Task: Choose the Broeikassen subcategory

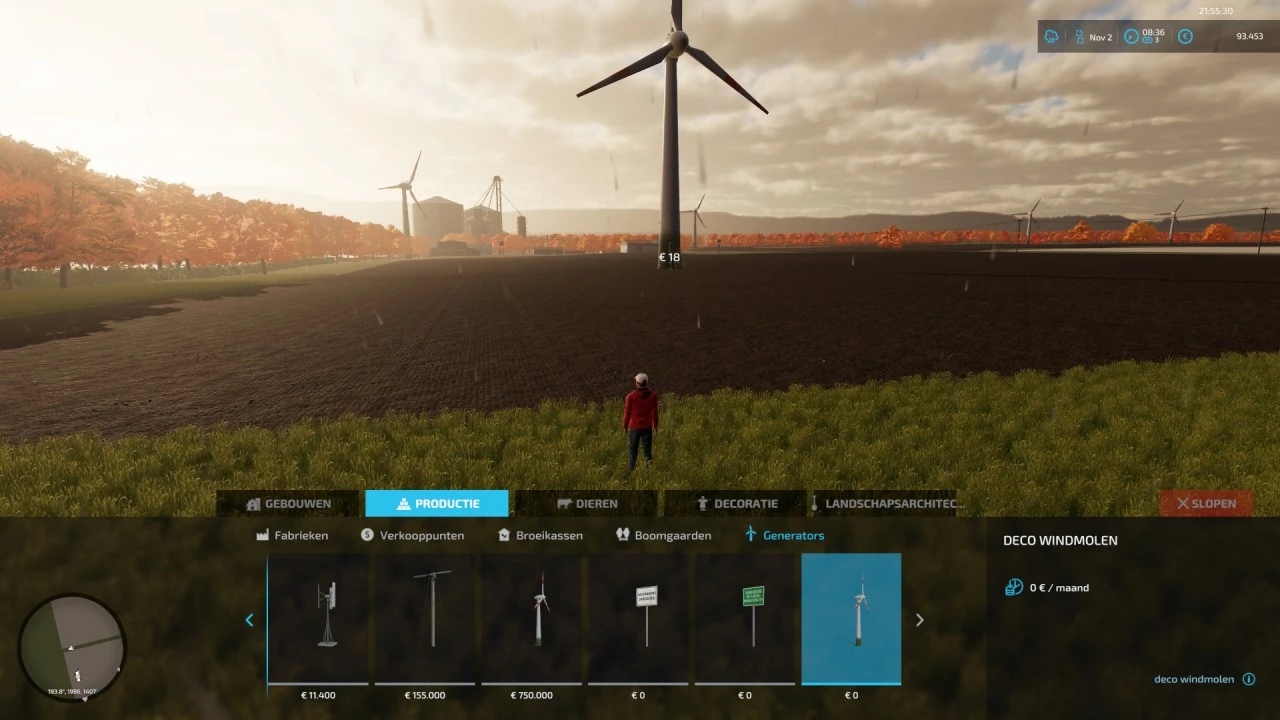Action: (540, 535)
